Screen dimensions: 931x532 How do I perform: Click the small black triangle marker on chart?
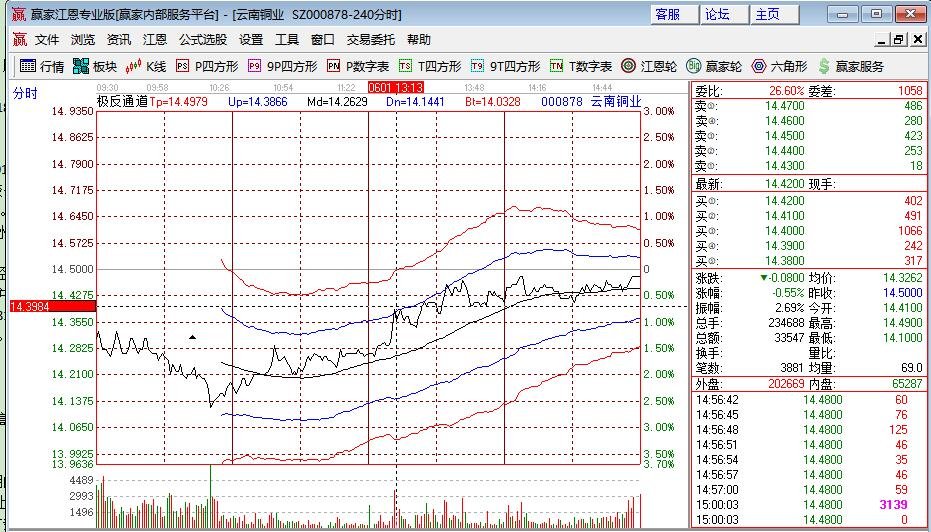click(x=192, y=337)
